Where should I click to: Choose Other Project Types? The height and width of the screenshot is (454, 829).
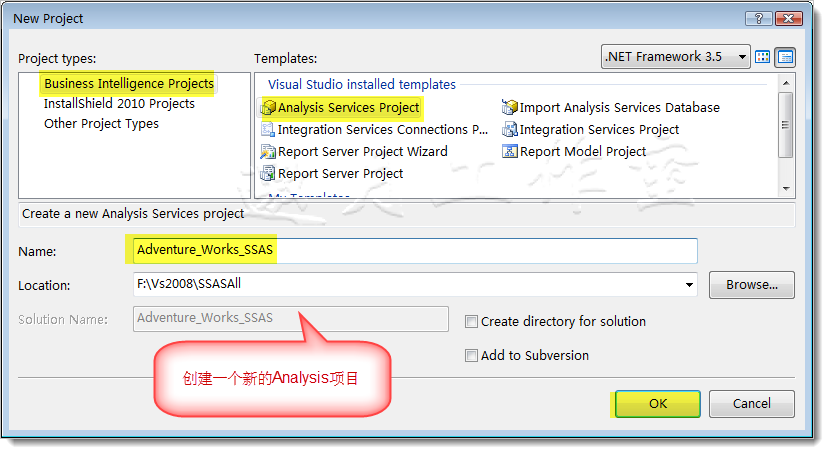[x=101, y=124]
